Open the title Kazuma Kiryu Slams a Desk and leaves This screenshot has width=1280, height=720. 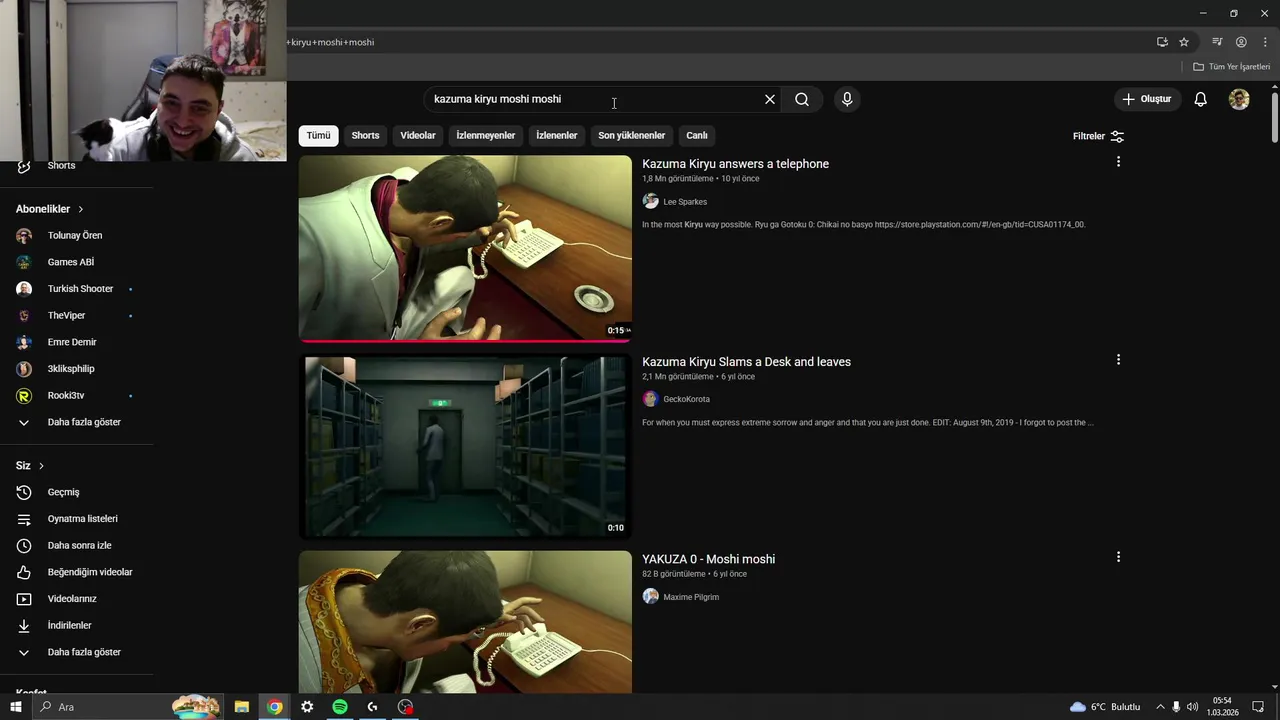pos(746,362)
